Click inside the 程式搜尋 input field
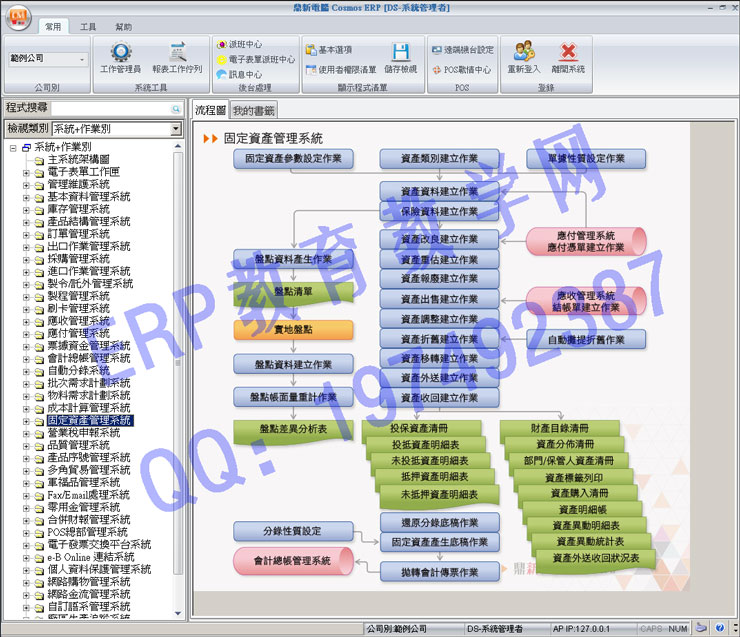This screenshot has height=637, width=740. pos(111,109)
